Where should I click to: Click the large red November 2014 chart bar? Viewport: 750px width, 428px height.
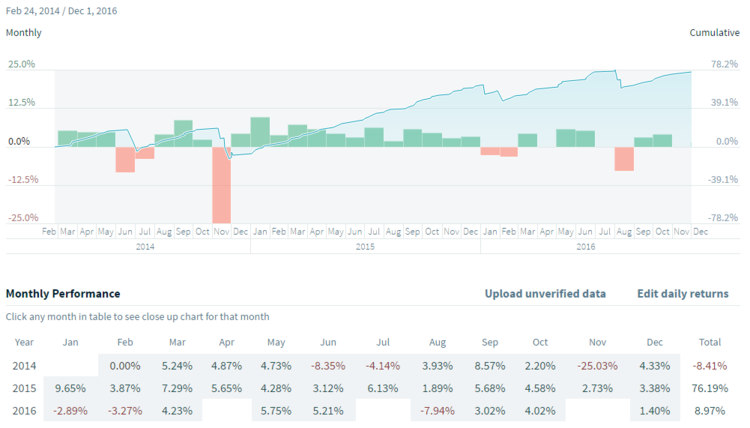pyautogui.click(x=221, y=185)
